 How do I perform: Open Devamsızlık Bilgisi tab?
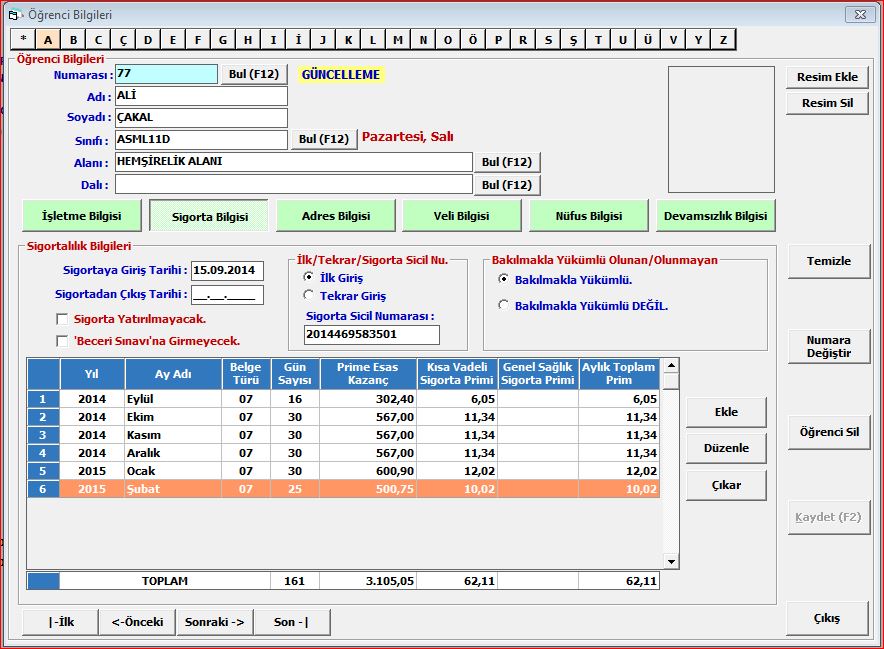715,216
